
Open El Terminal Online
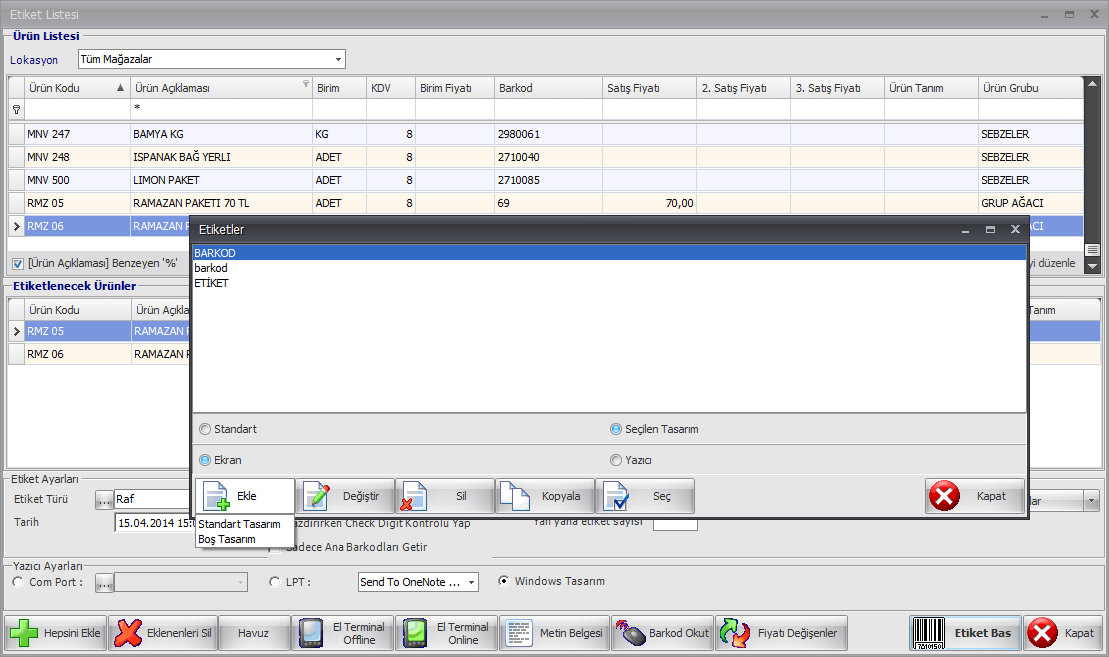[x=447, y=633]
